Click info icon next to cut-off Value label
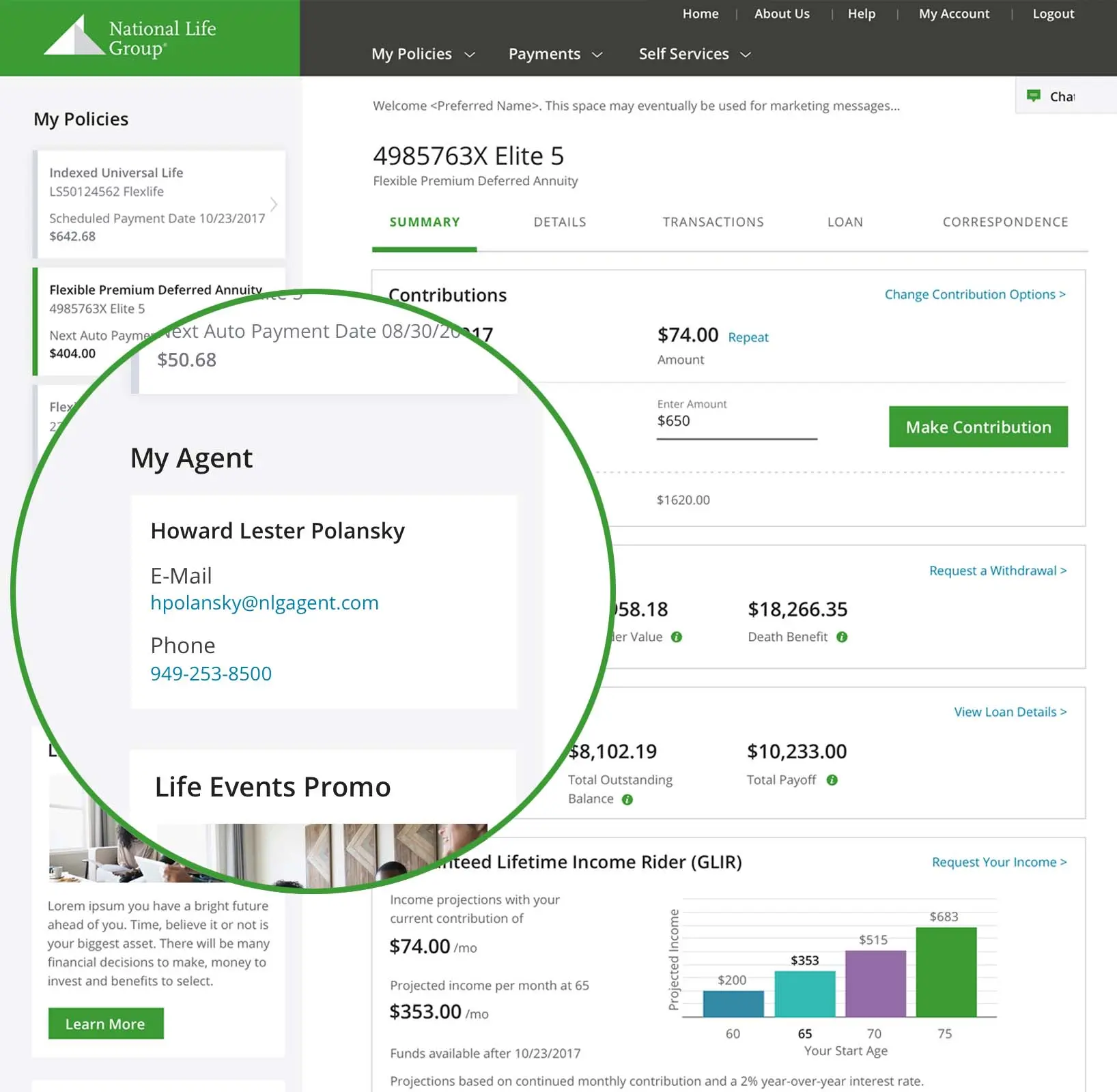 point(677,637)
